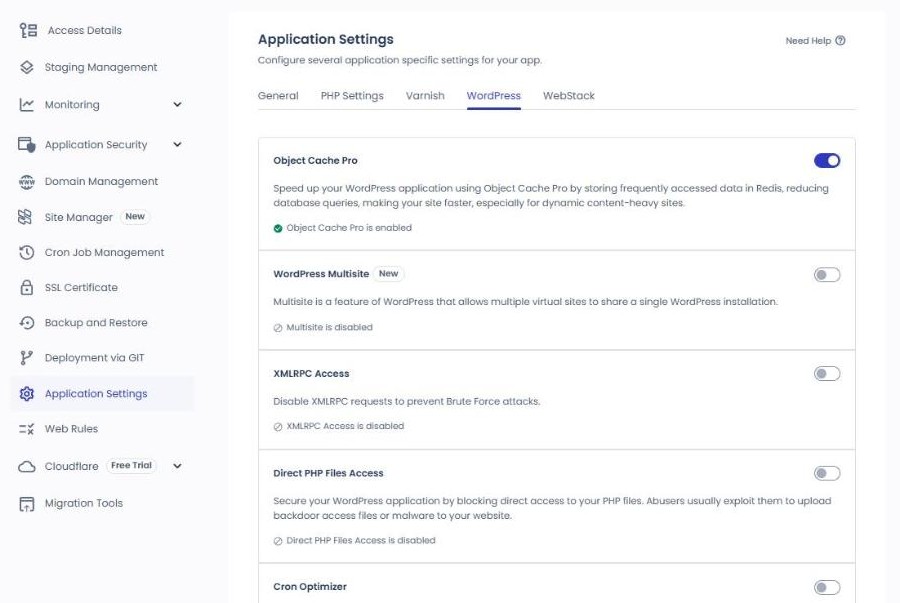Click the Cron Optimizer heading
Viewport: 900px width, 603px height.
tap(310, 587)
